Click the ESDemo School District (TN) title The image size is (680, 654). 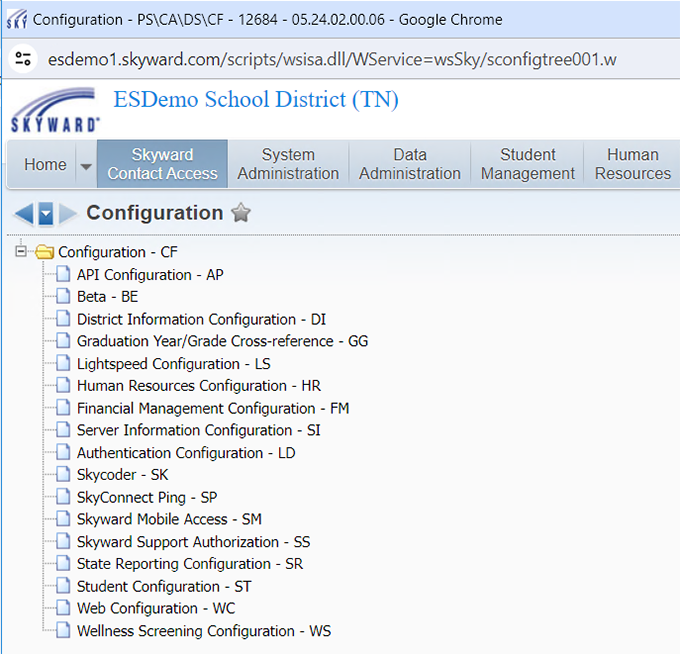[x=256, y=100]
